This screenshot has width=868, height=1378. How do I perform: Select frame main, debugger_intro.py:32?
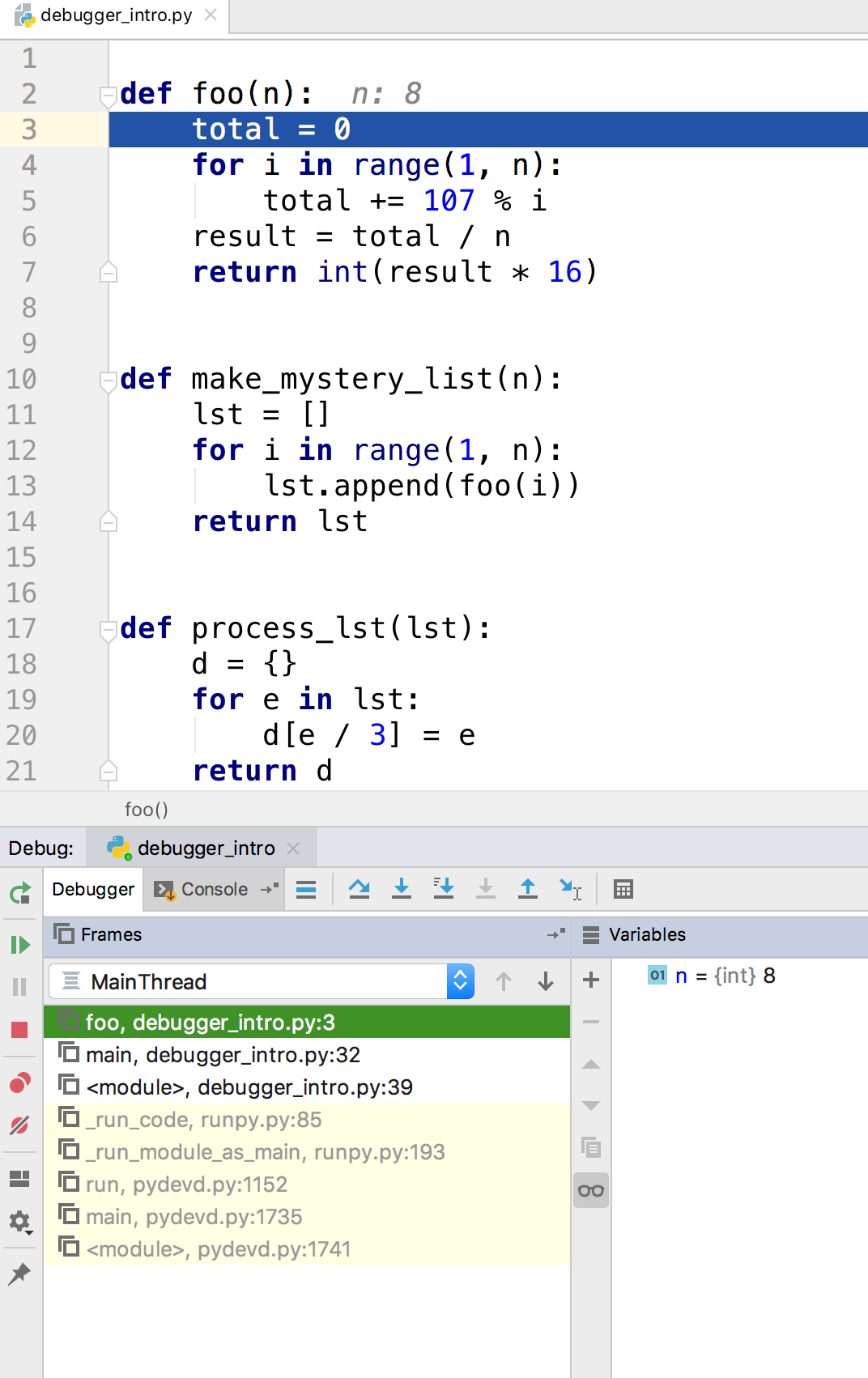(307, 1054)
